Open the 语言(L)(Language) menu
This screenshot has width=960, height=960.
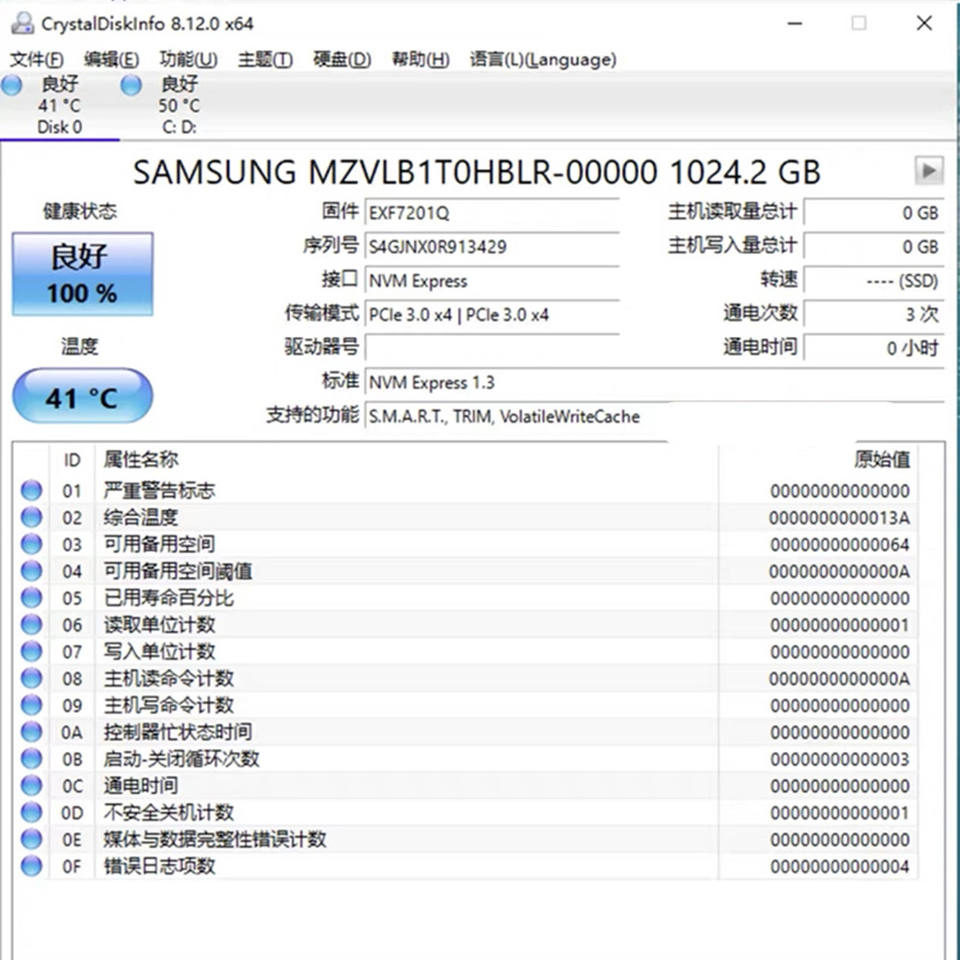click(x=543, y=59)
